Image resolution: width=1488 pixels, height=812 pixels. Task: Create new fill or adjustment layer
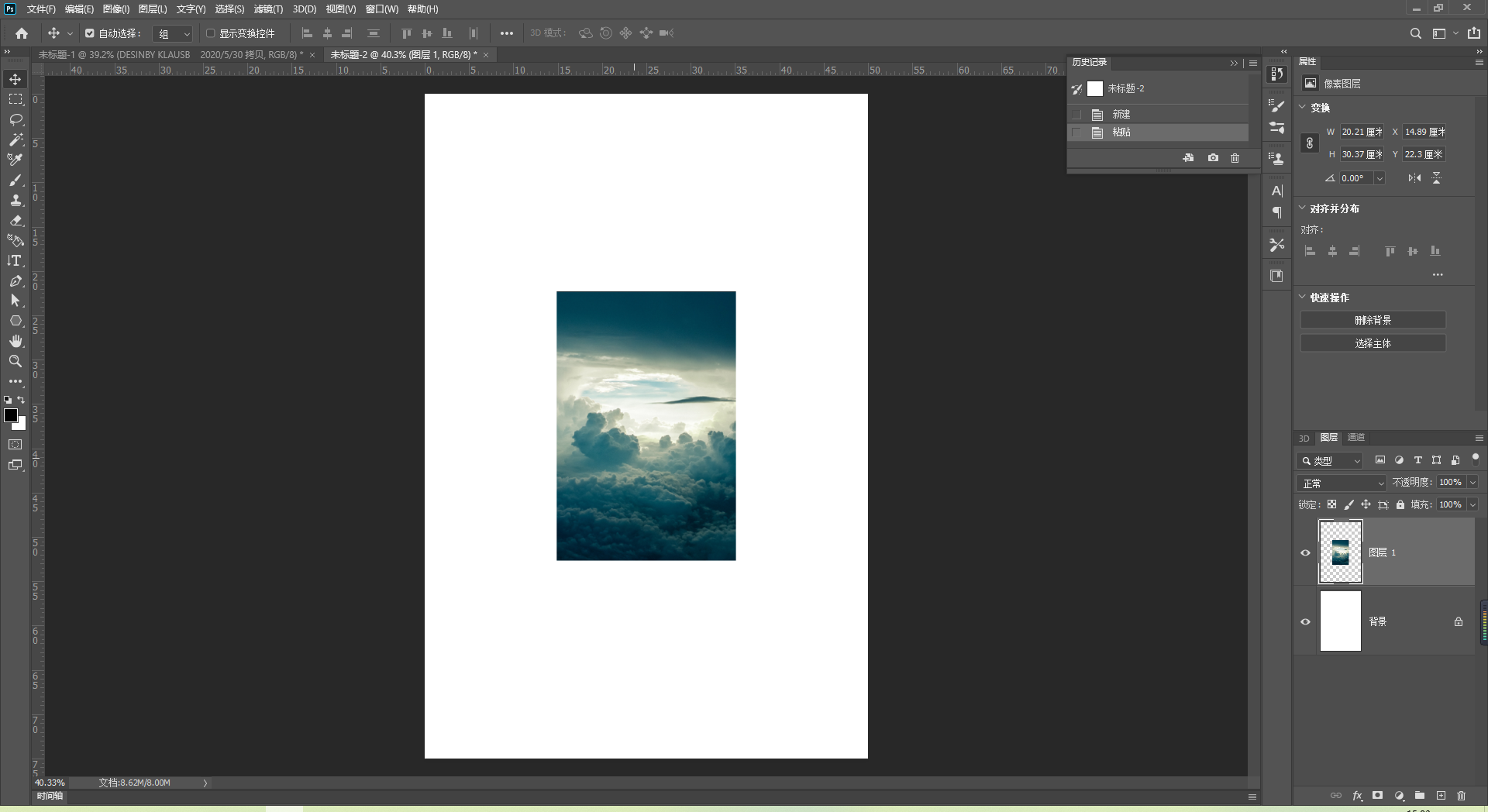coord(1399,796)
